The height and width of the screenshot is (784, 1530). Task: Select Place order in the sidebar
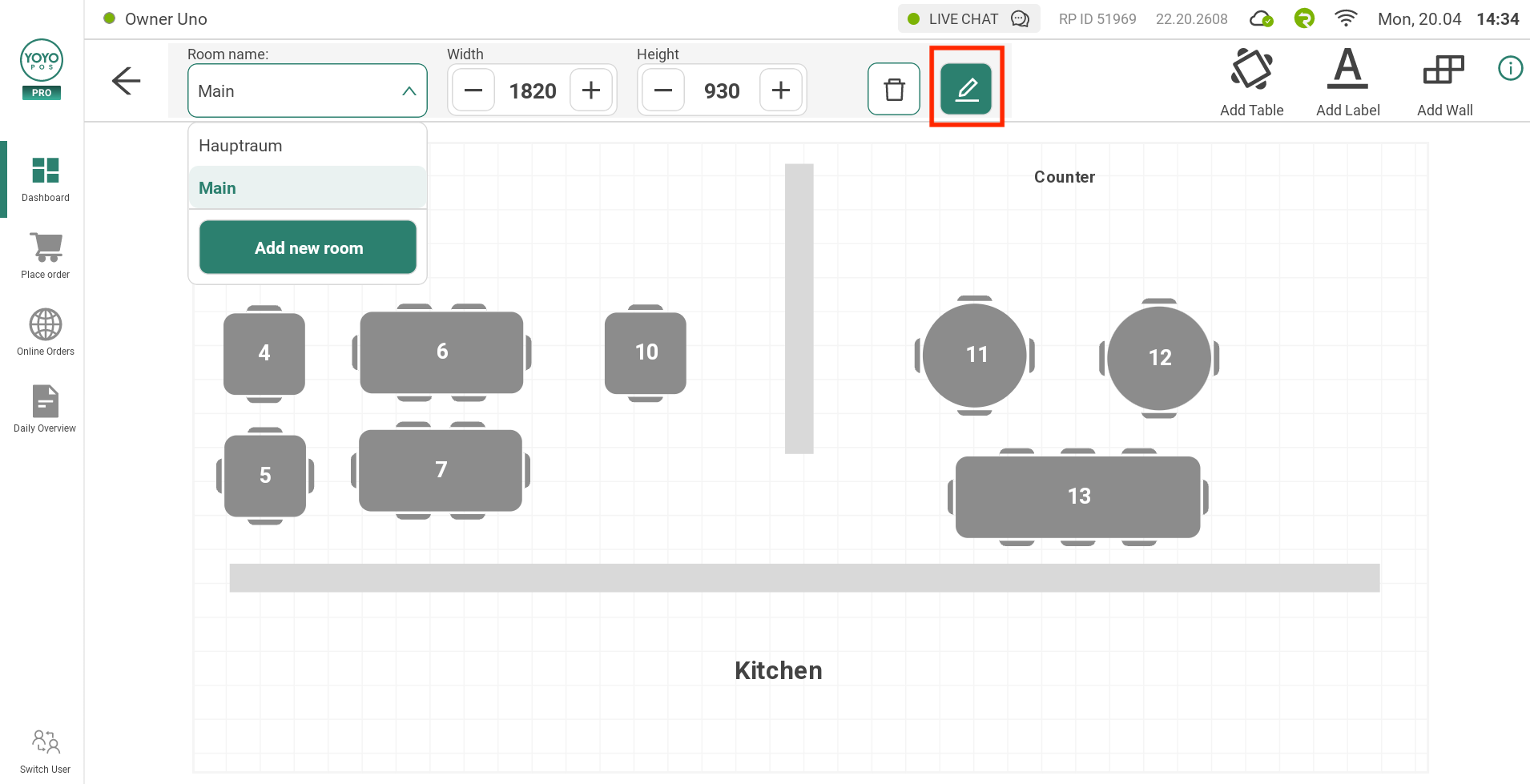[x=45, y=252]
